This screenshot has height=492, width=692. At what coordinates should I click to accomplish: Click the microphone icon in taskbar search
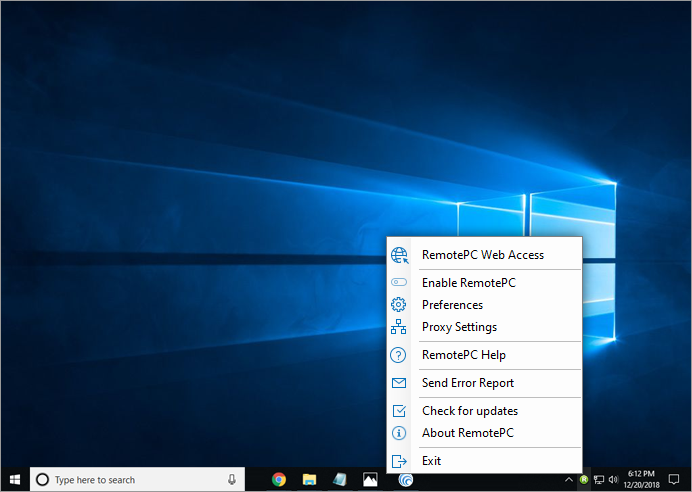(232, 479)
